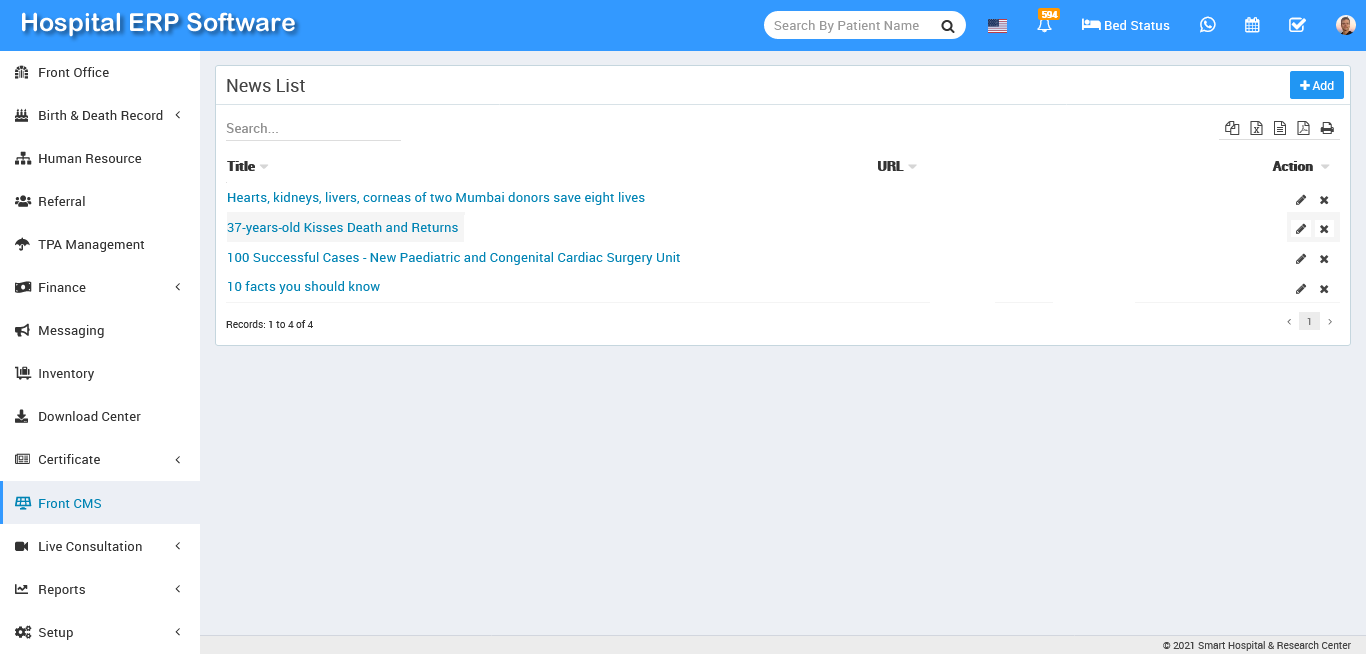The height and width of the screenshot is (654, 1366).
Task: Copy the news table to clipboard
Action: (1232, 128)
